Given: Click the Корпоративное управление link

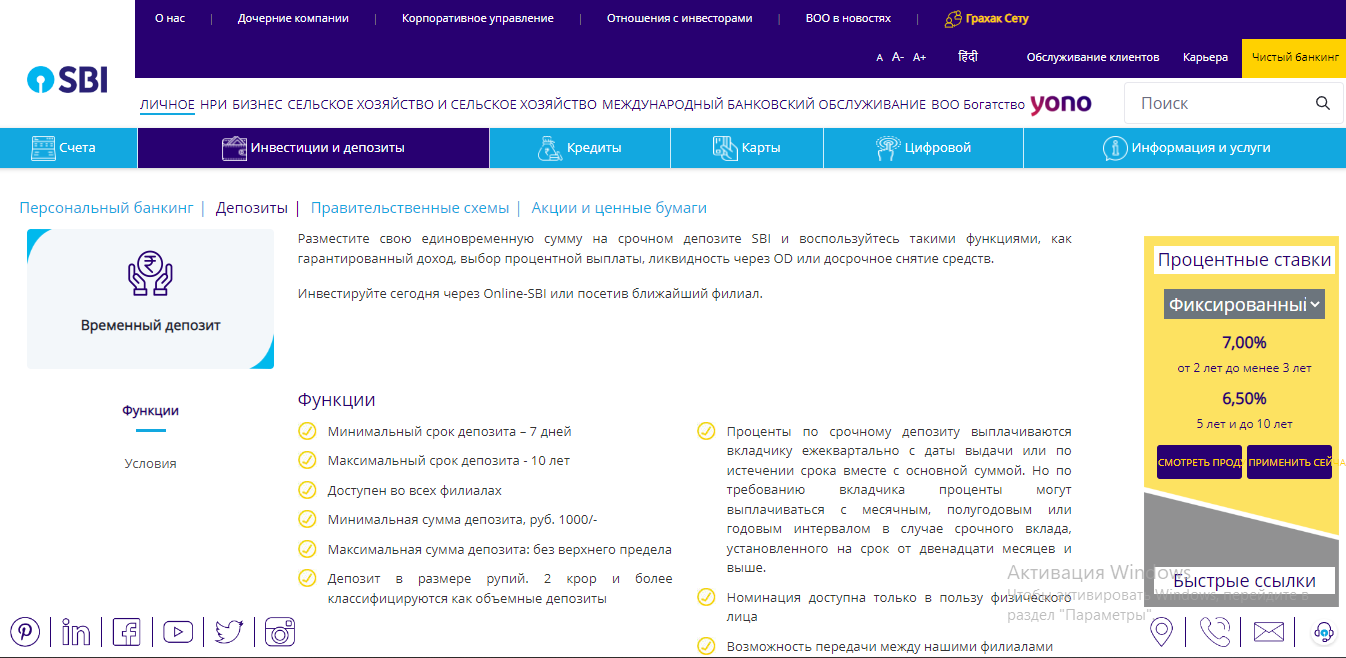Looking at the screenshot, I should 478,18.
